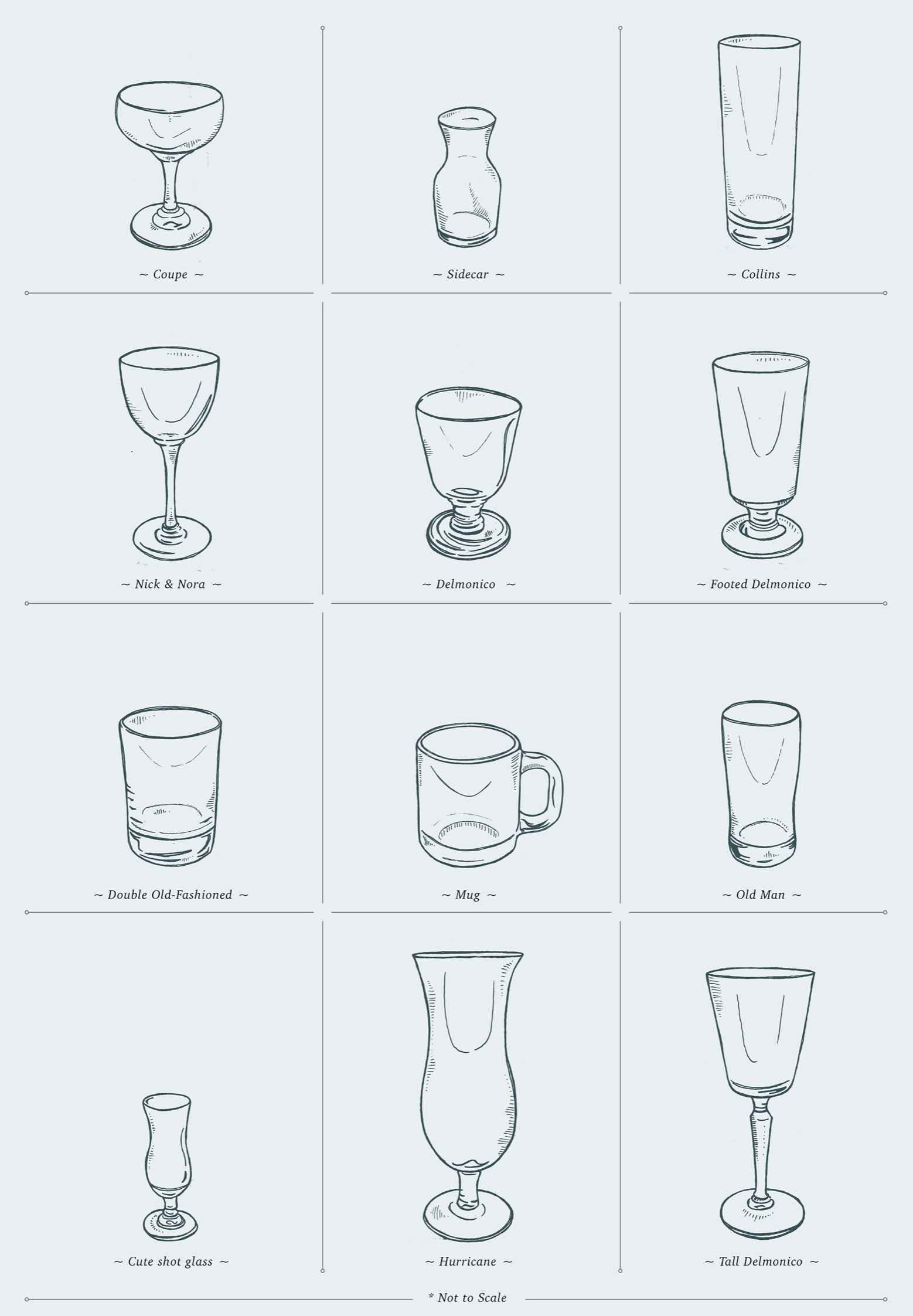Click the 'Coupe' caption text

[x=171, y=274]
